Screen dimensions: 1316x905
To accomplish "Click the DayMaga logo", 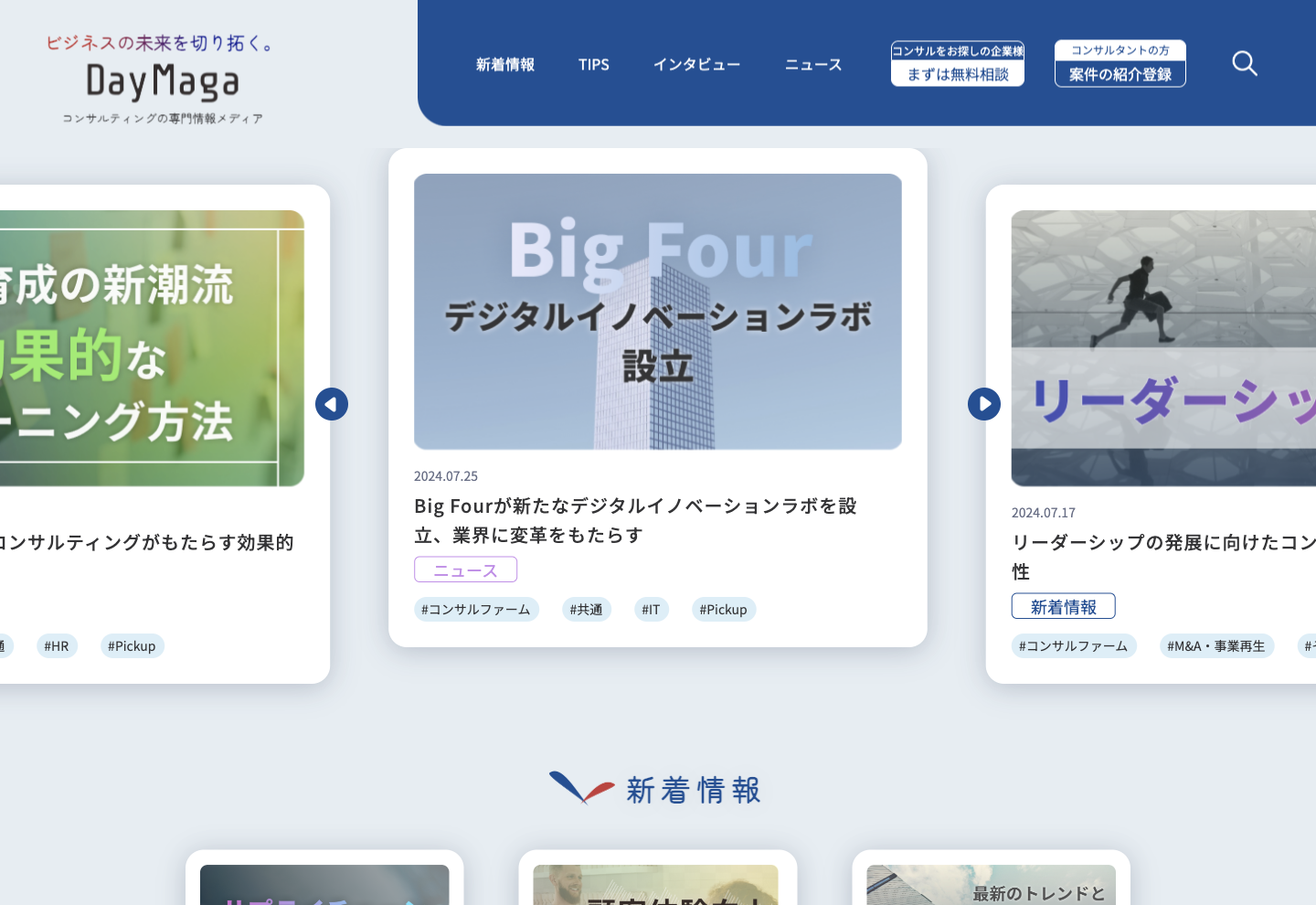I will pos(162,80).
